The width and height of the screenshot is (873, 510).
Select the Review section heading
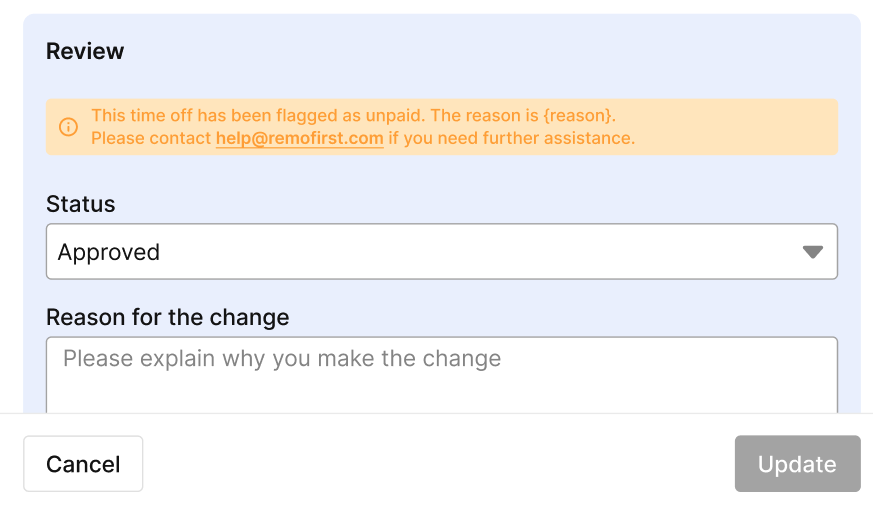tap(85, 51)
